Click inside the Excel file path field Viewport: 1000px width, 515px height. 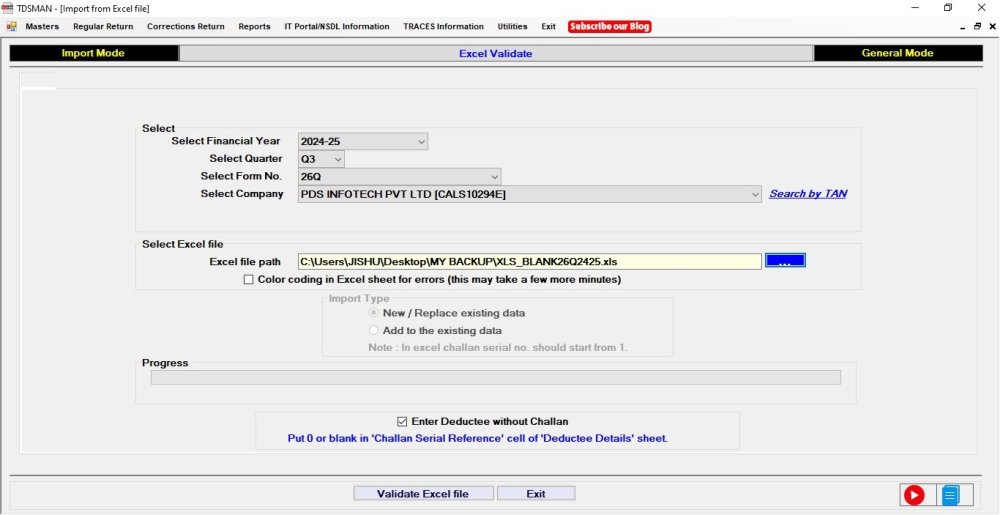click(x=529, y=261)
